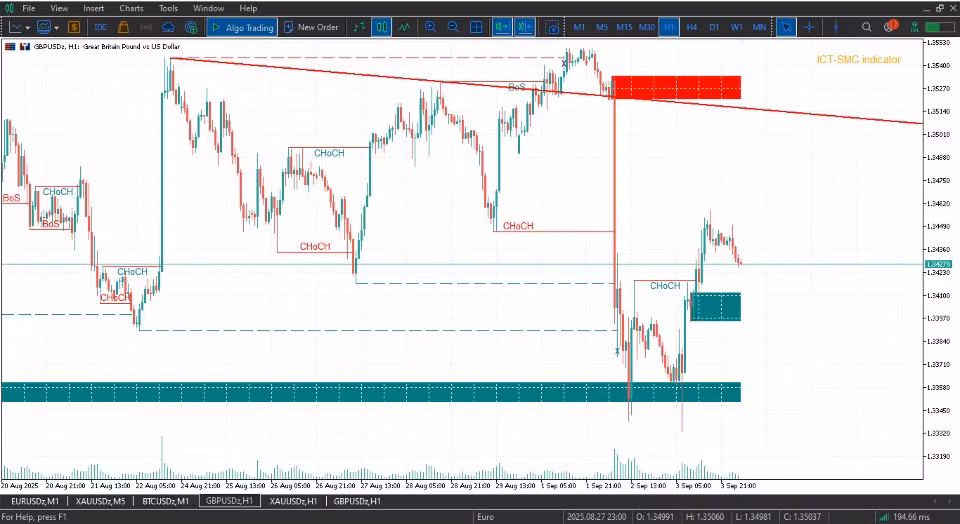The width and height of the screenshot is (960, 524).
Task: Expand the chart type dropdown arrow
Action: point(28,28)
